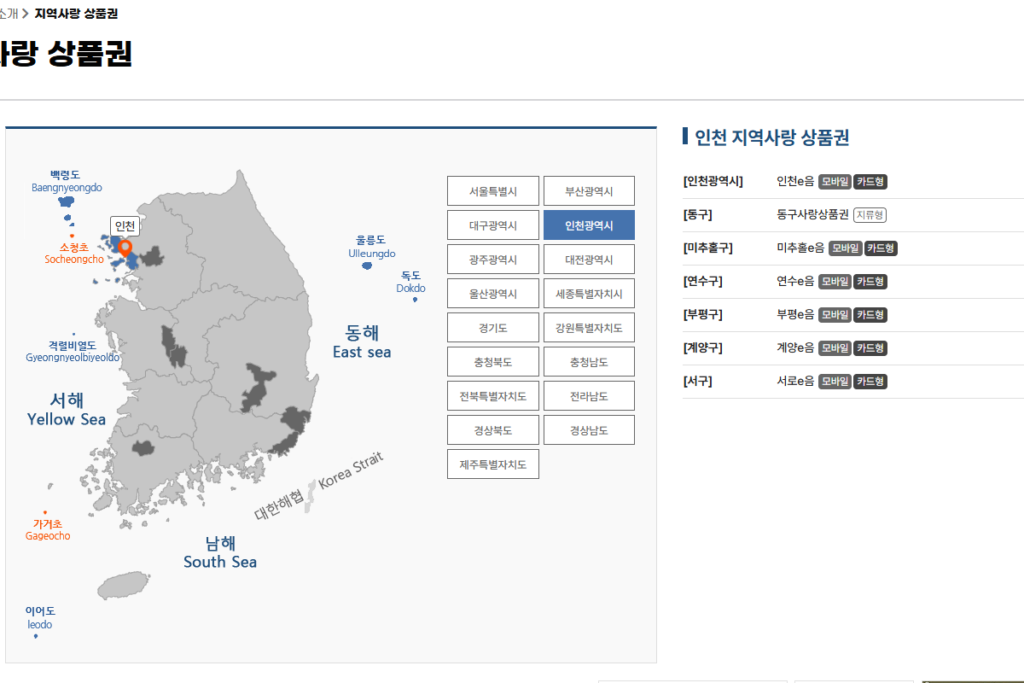Select the 세종특별자치시 button
Screen dimensions: 1024x683
pos(588,293)
